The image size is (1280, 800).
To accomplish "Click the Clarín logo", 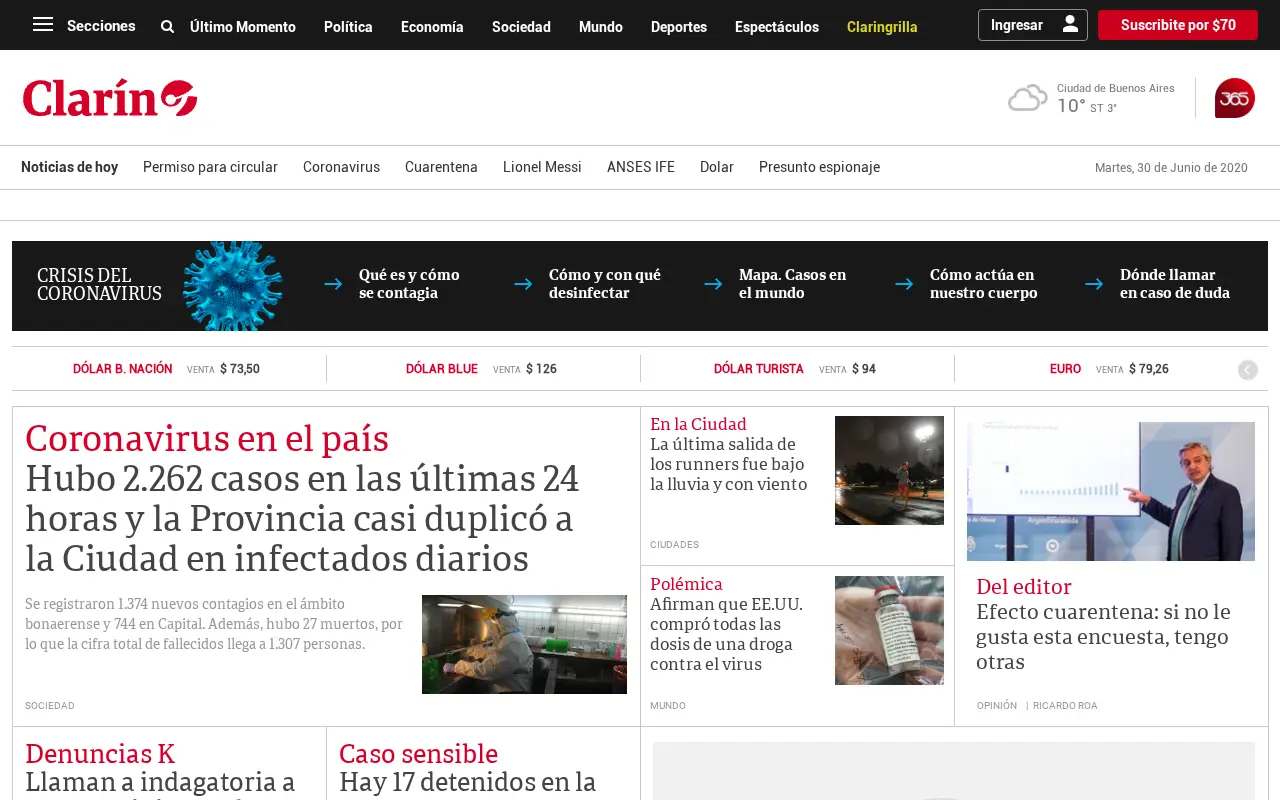I will click(110, 98).
